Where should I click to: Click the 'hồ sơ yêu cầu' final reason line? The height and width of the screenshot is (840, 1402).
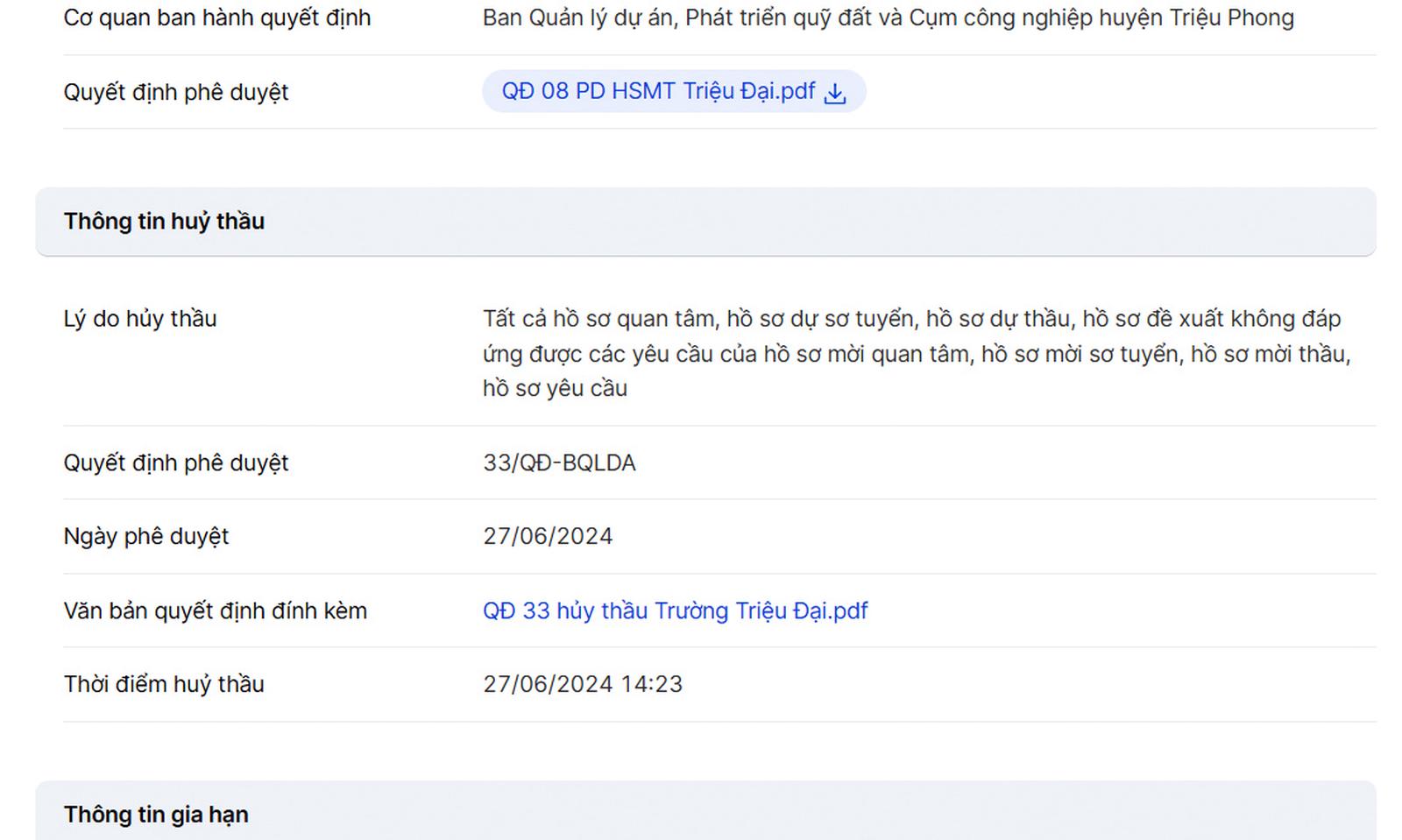pos(555,388)
